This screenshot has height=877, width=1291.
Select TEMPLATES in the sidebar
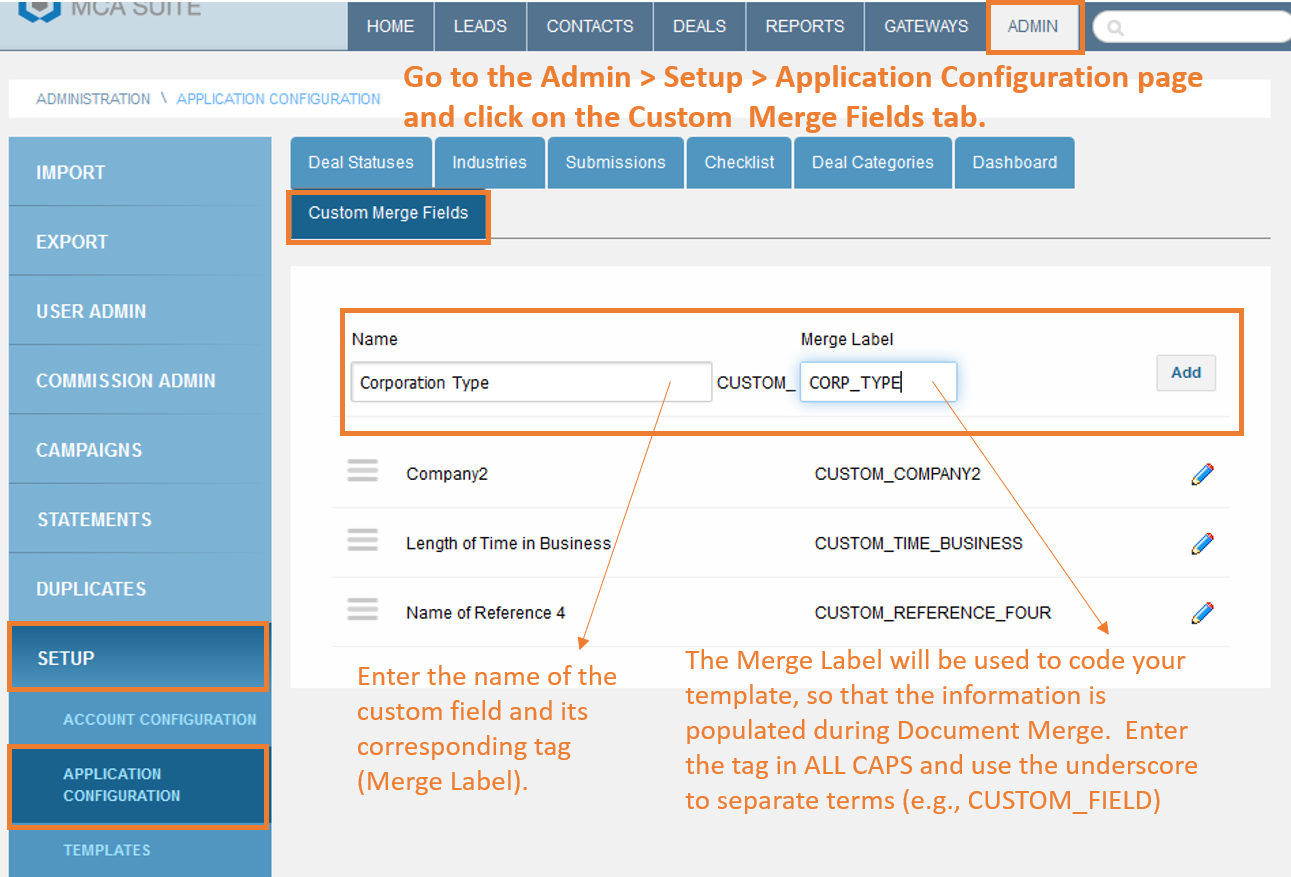click(107, 850)
